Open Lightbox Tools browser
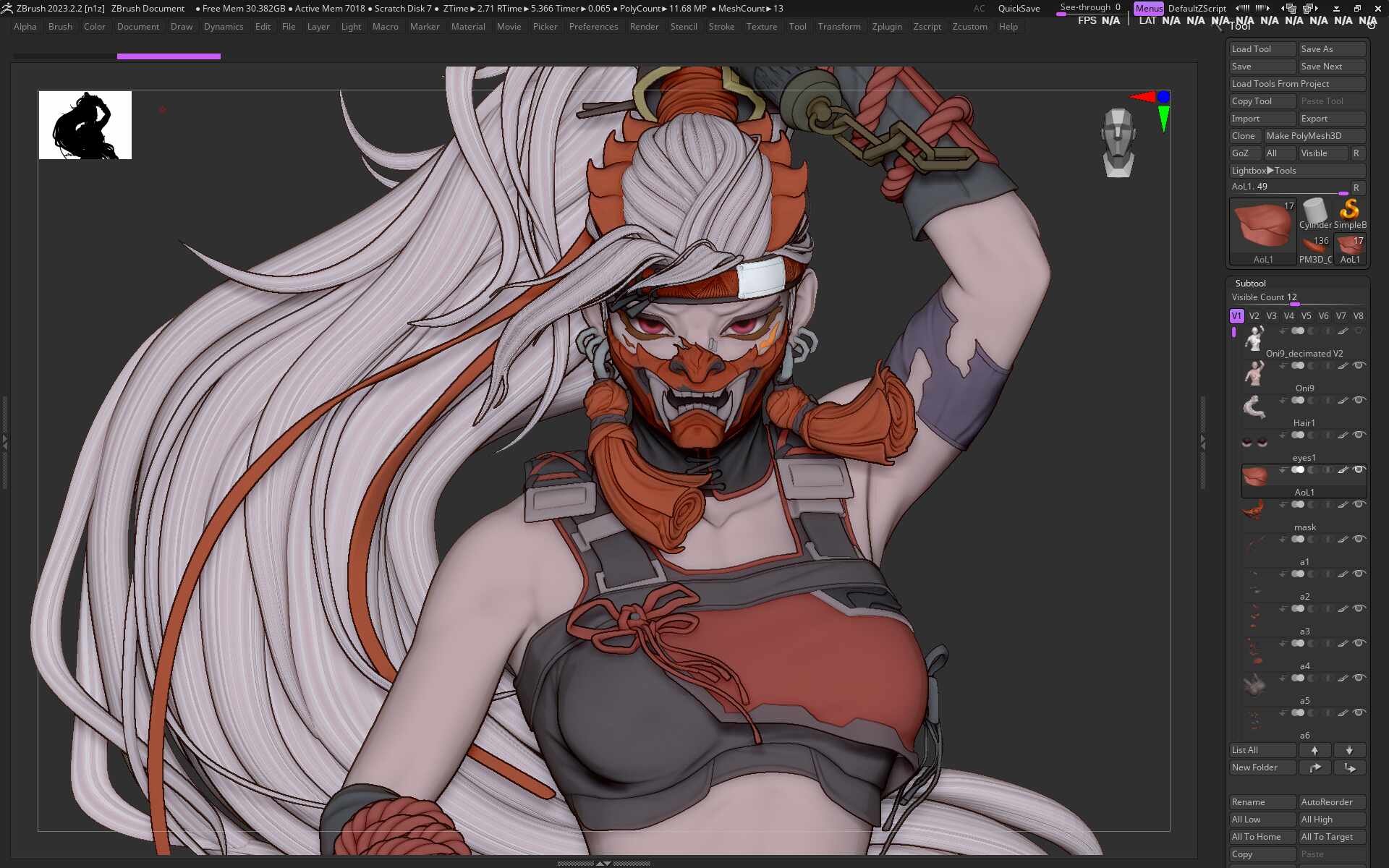The height and width of the screenshot is (868, 1389). (x=1263, y=171)
